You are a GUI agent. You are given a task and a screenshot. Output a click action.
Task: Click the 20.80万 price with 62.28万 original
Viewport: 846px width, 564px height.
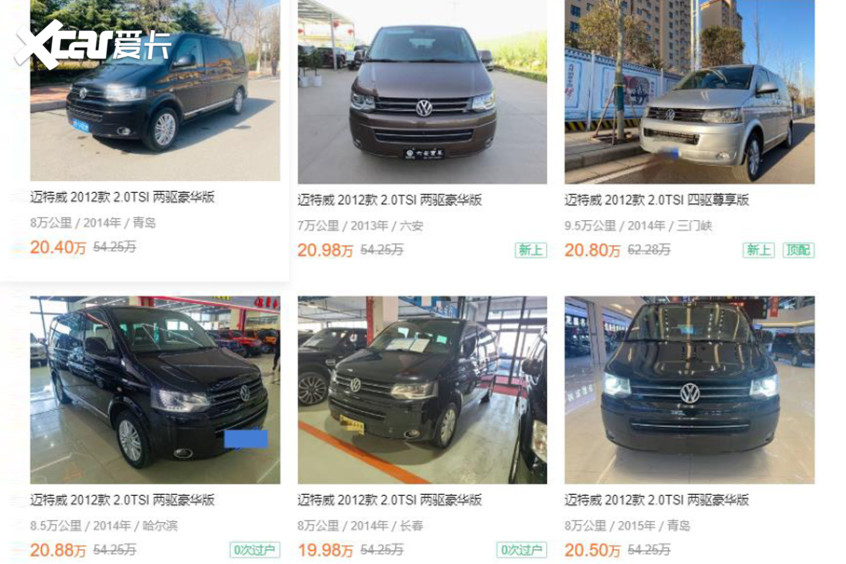tap(592, 250)
